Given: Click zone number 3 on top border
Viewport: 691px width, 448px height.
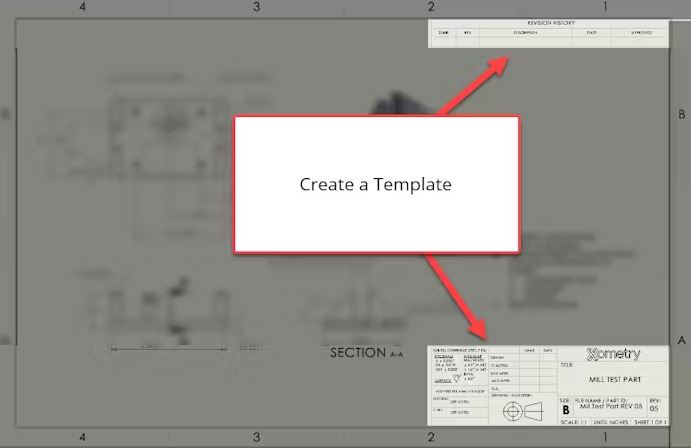Looking at the screenshot, I should tap(257, 7).
